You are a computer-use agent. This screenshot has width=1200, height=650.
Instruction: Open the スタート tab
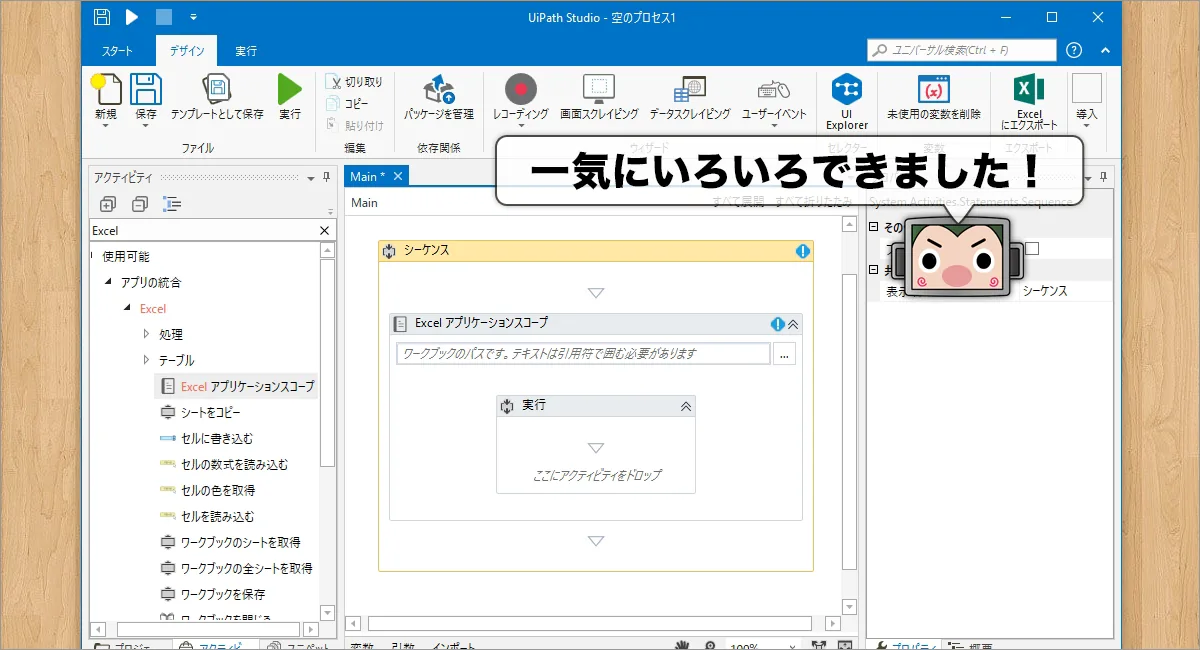[x=117, y=51]
